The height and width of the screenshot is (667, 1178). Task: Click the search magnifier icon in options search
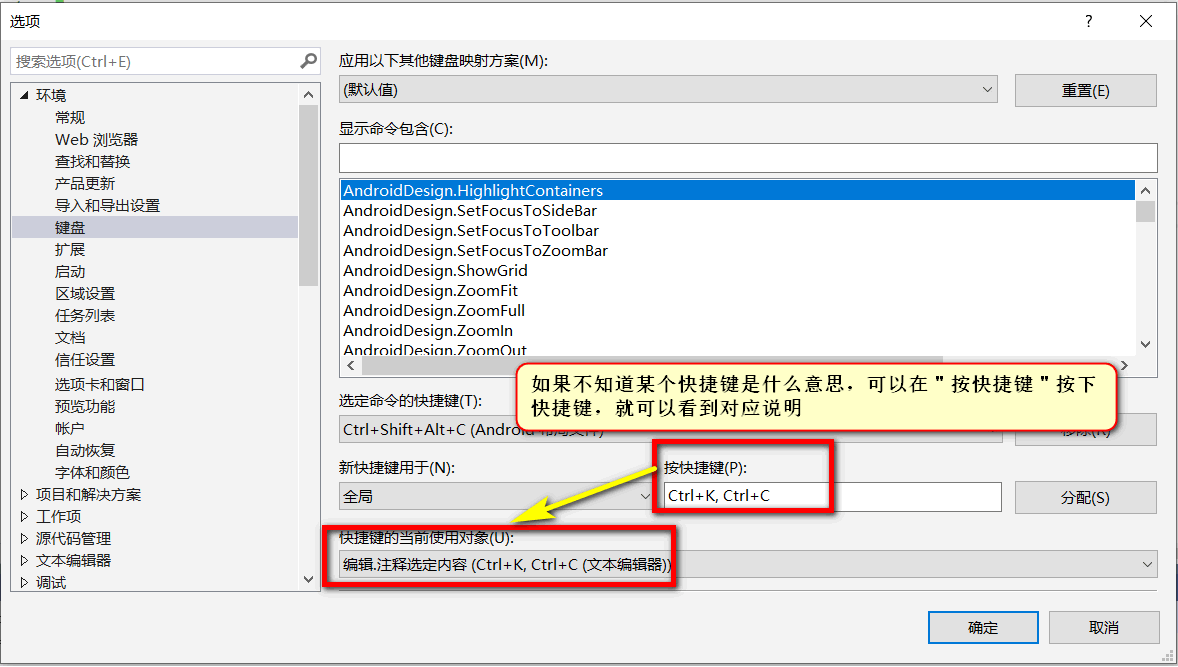click(x=308, y=61)
